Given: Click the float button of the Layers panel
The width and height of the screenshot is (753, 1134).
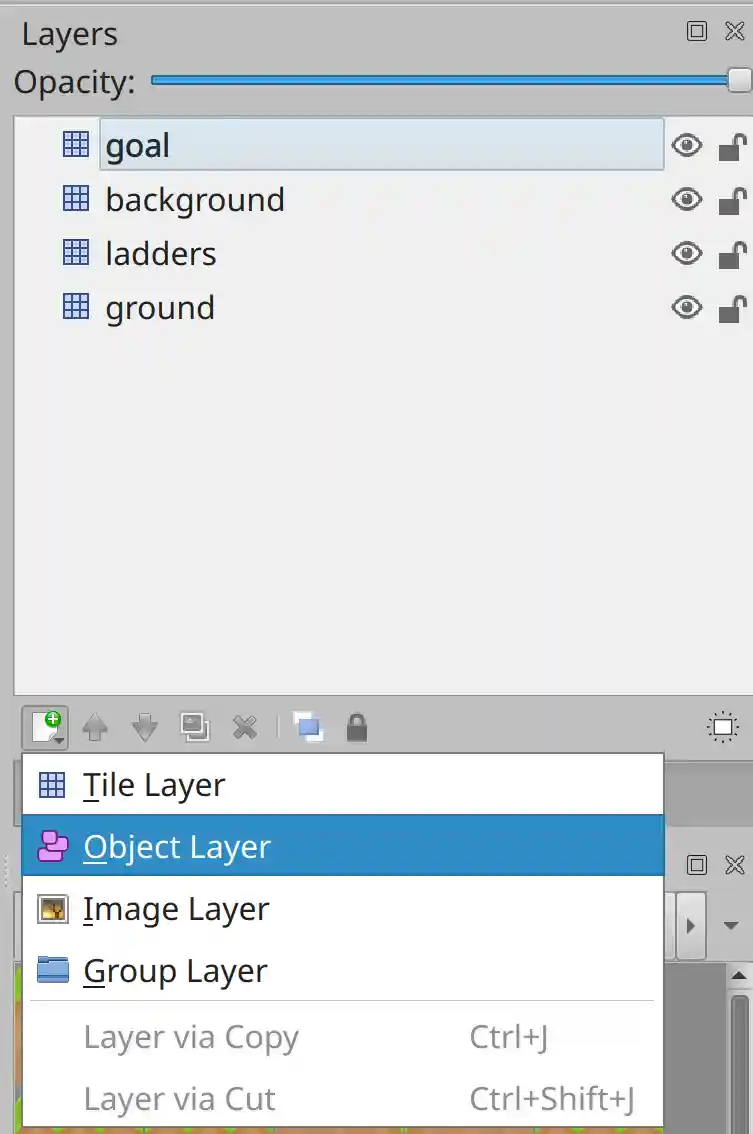Looking at the screenshot, I should point(696,31).
